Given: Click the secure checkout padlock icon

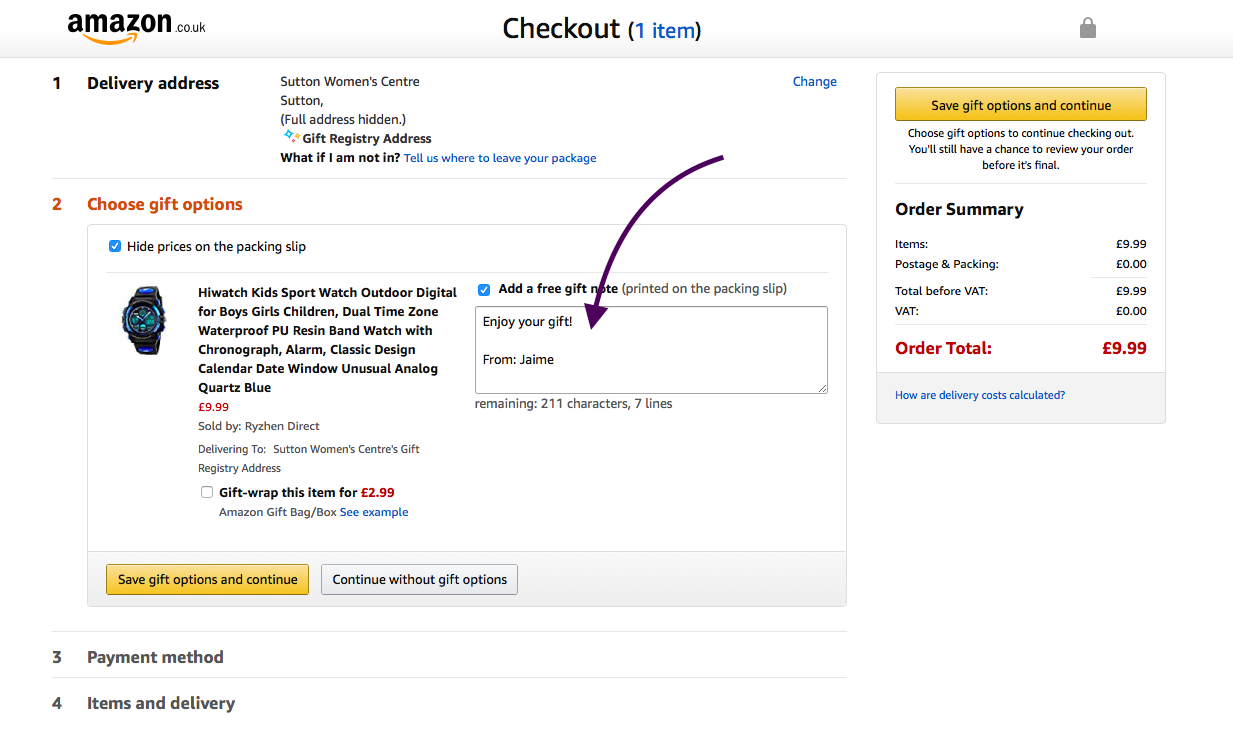Looking at the screenshot, I should pyautogui.click(x=1088, y=28).
